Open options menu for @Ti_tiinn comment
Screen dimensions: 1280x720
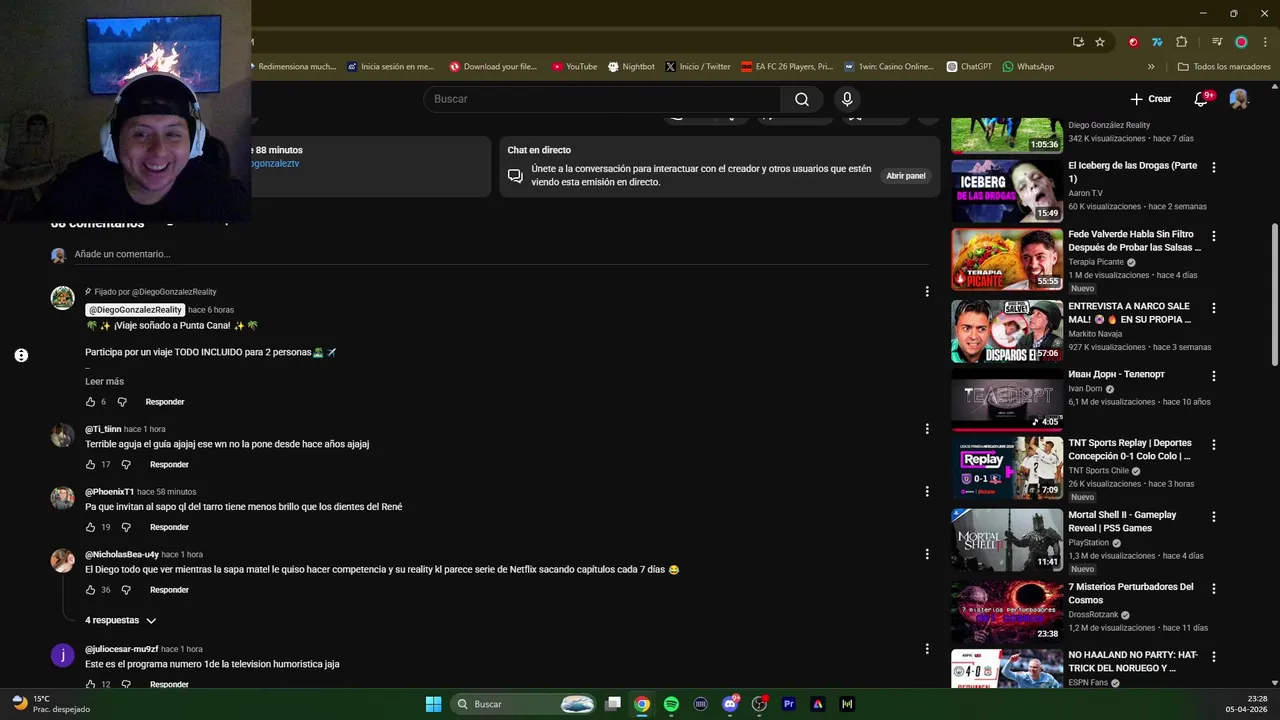pyautogui.click(x=927, y=429)
